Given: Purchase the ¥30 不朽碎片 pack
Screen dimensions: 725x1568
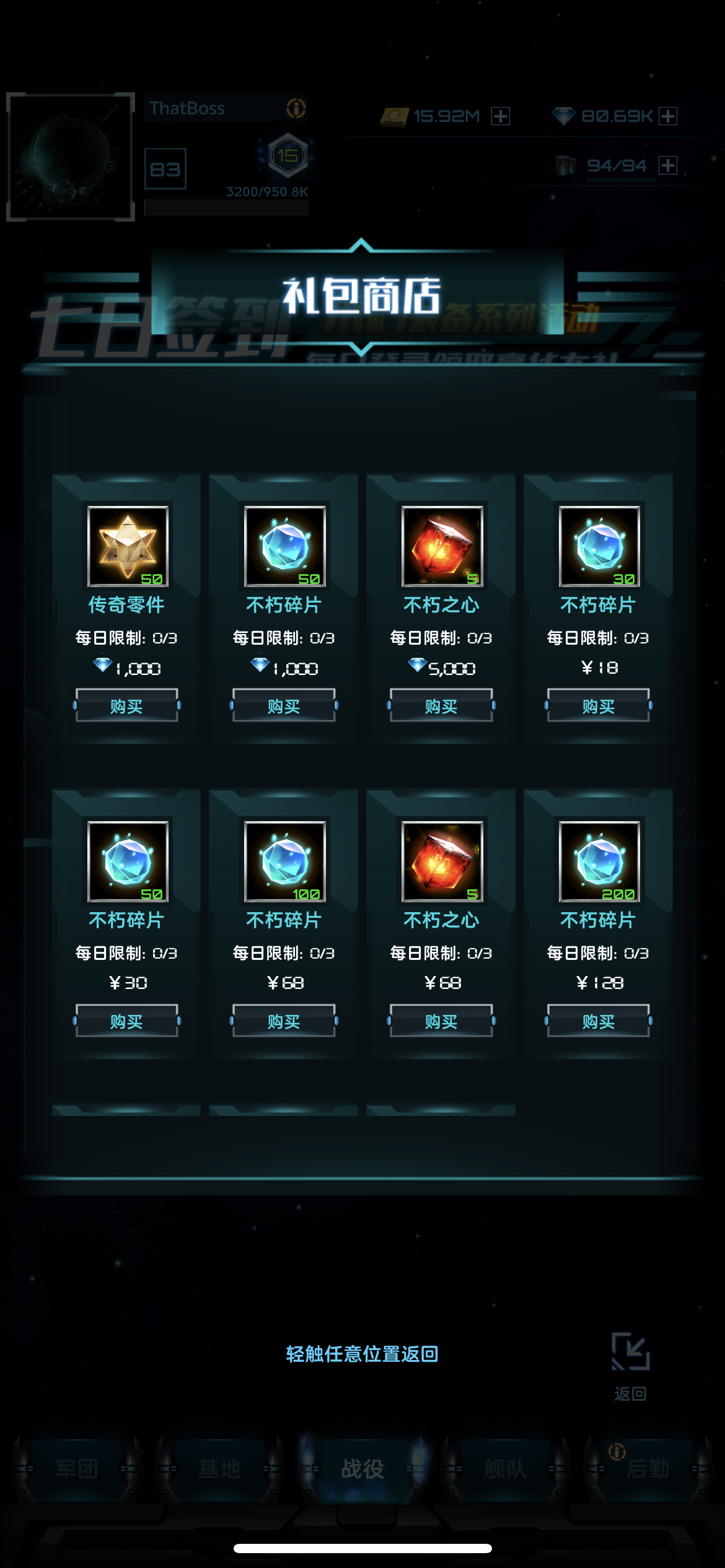Looking at the screenshot, I should coord(127,1021).
